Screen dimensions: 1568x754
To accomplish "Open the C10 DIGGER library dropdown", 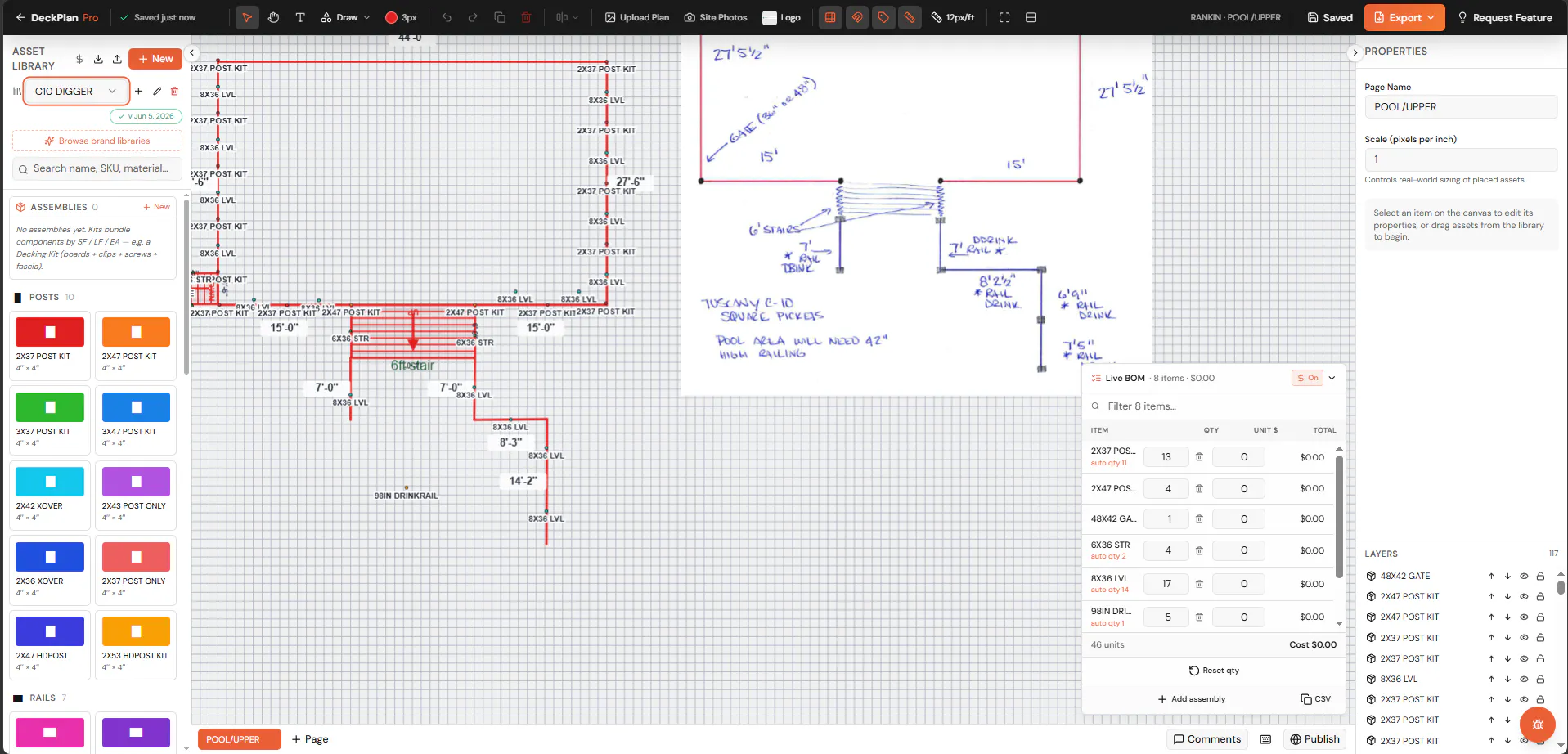I will (76, 91).
